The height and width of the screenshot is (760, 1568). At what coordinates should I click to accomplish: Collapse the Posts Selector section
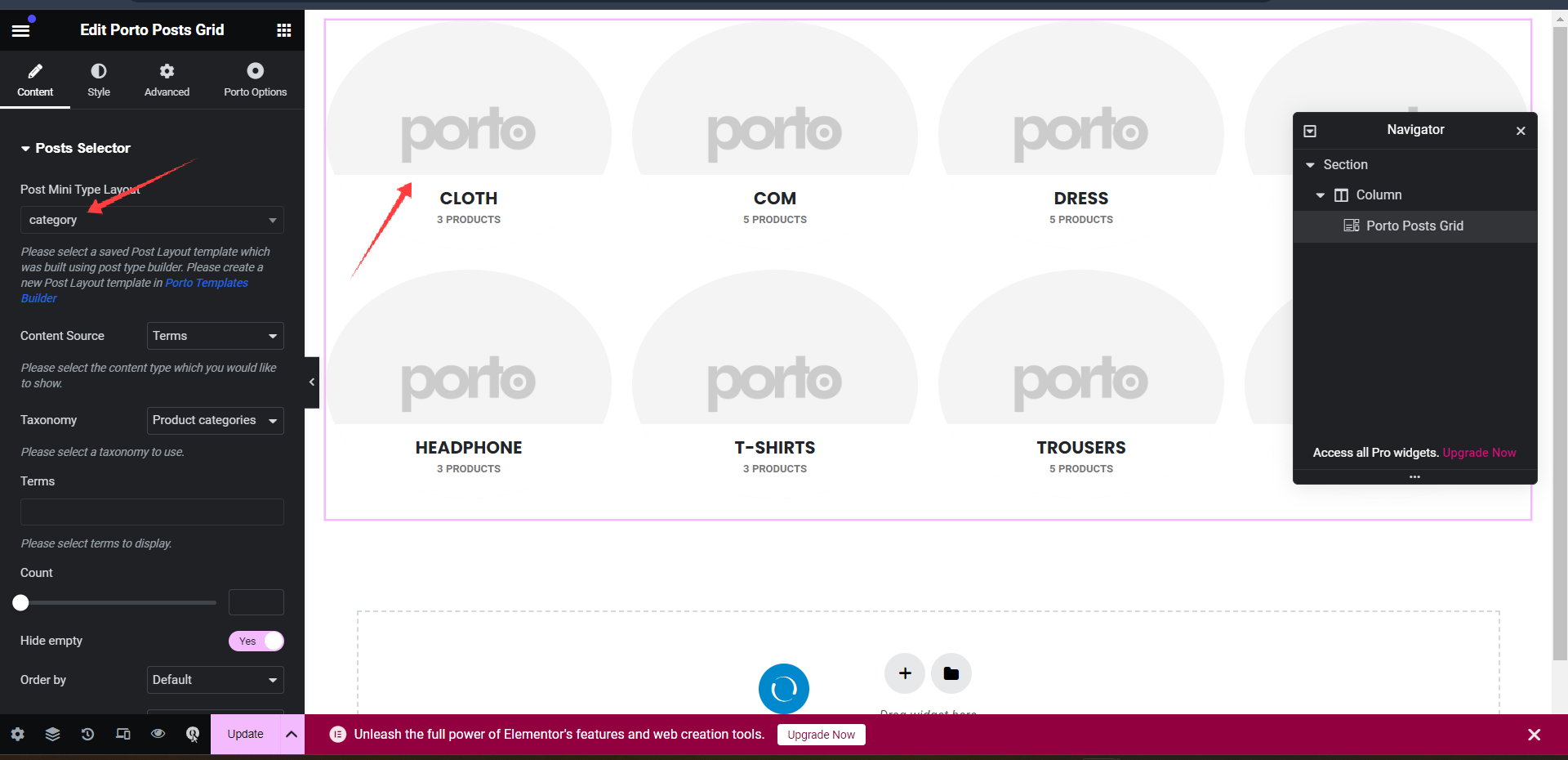point(76,148)
